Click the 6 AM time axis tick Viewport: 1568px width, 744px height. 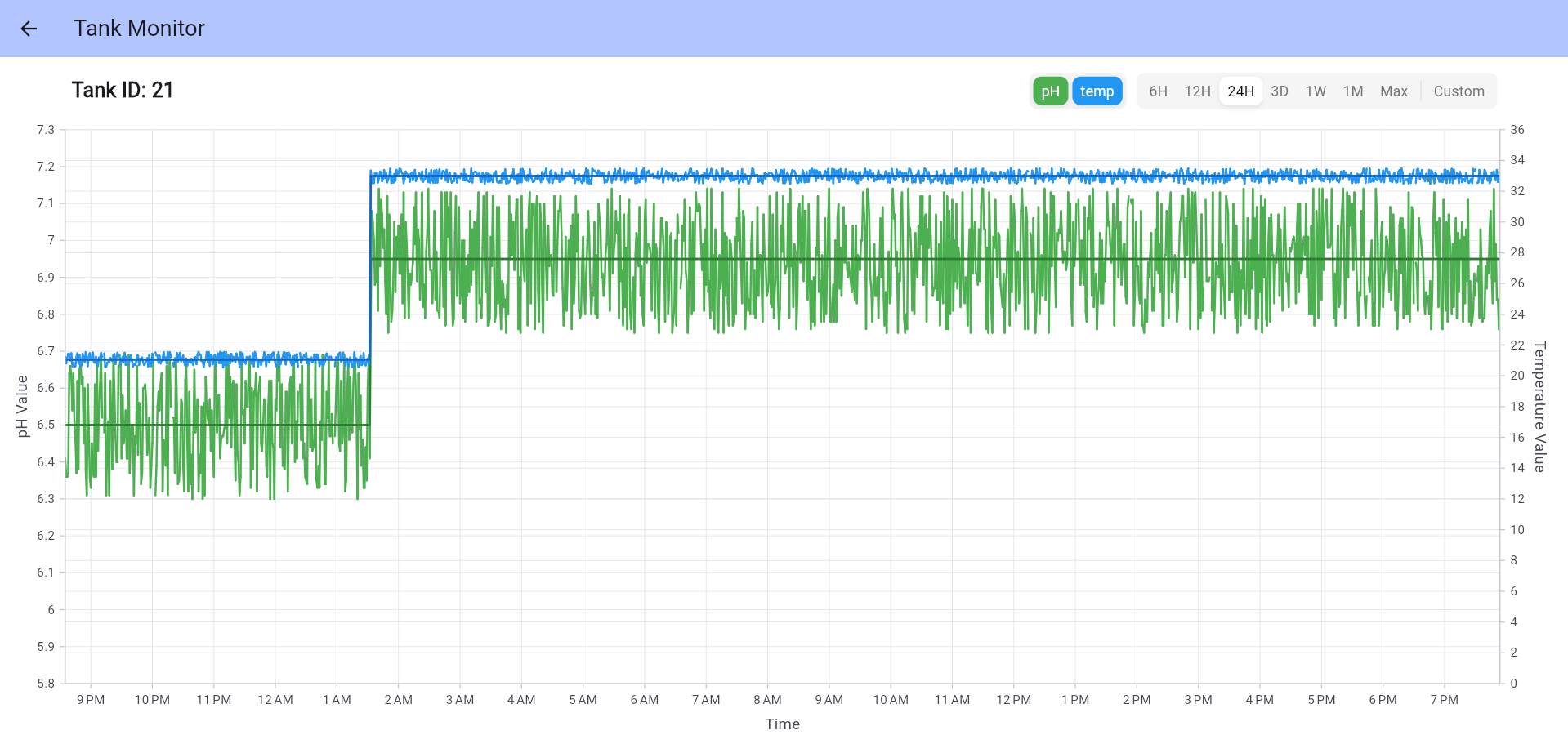coord(644,700)
